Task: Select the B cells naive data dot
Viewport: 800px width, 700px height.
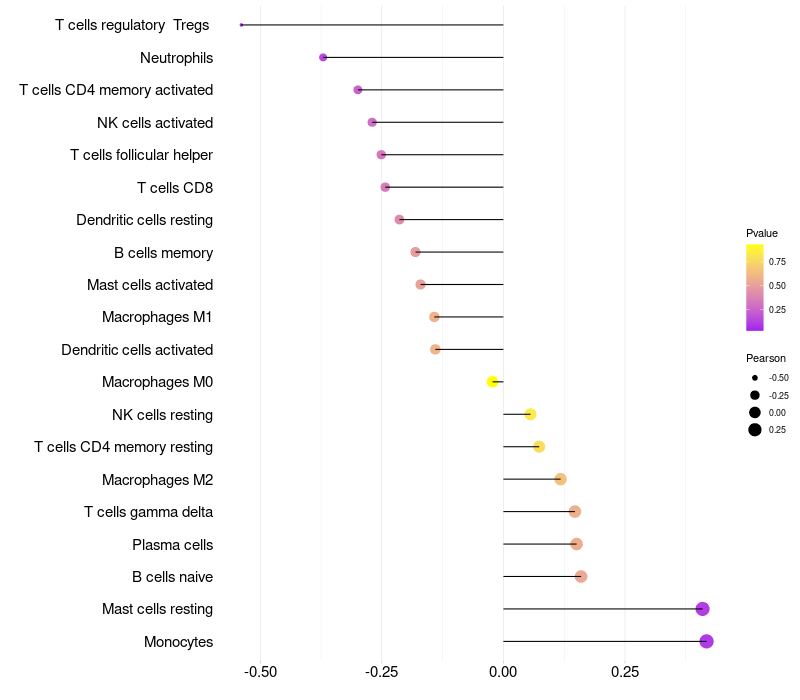Action: pos(581,577)
